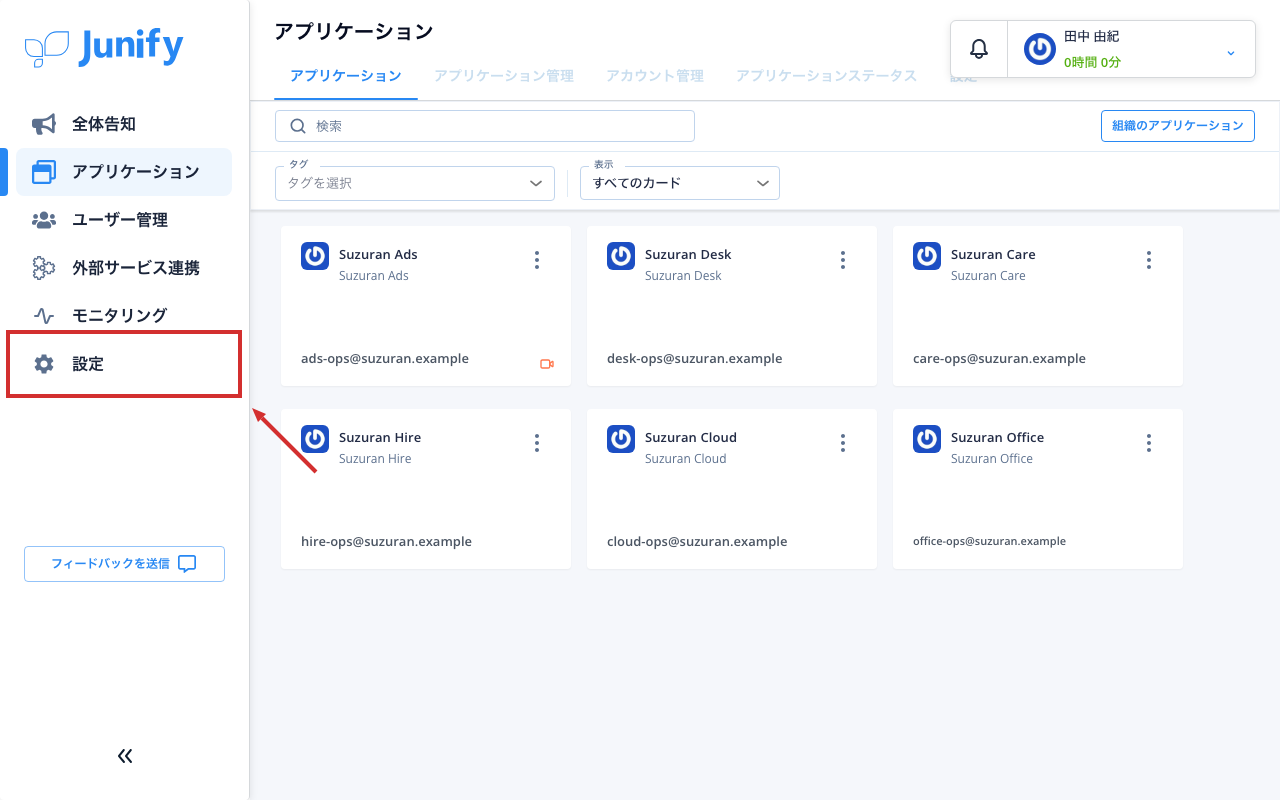Click the desk-ops@suzuran.example address

pos(695,359)
